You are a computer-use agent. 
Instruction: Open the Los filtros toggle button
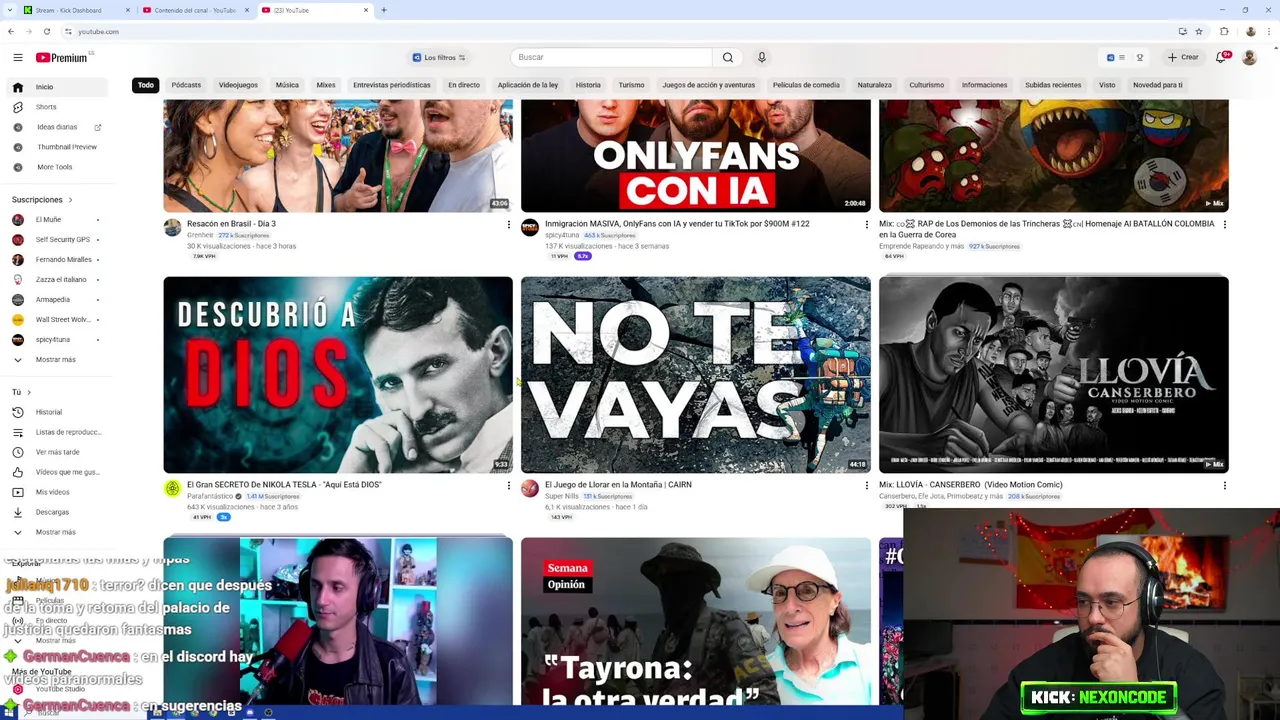coord(439,58)
